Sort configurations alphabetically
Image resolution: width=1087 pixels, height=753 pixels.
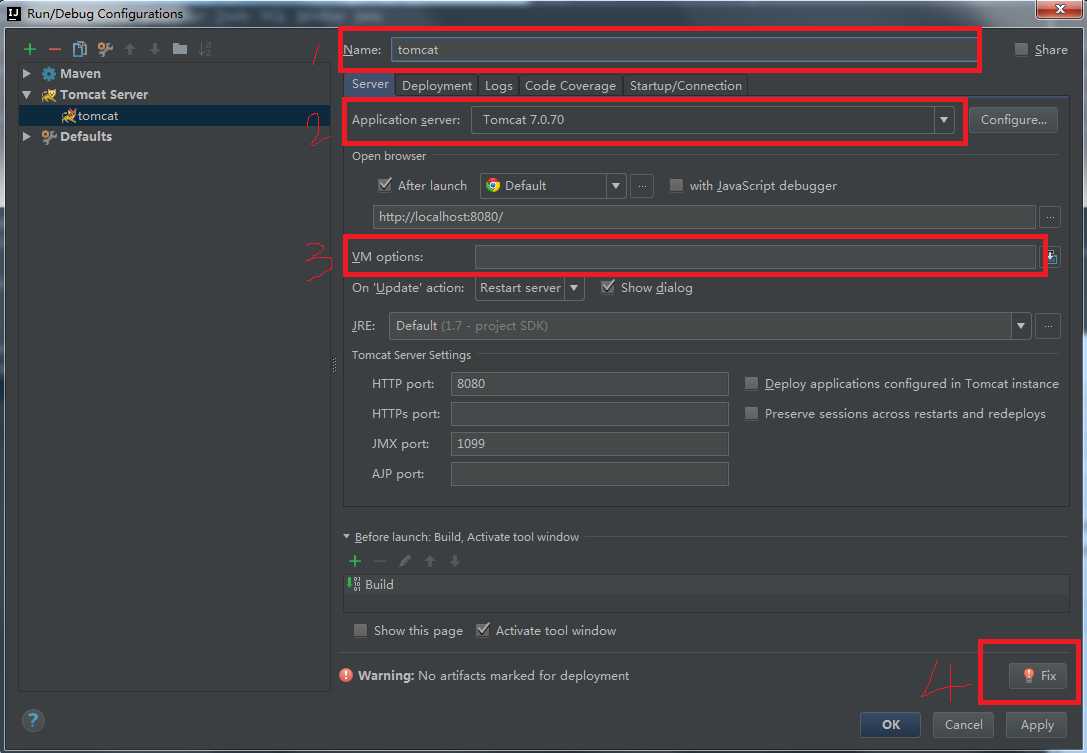[x=205, y=49]
